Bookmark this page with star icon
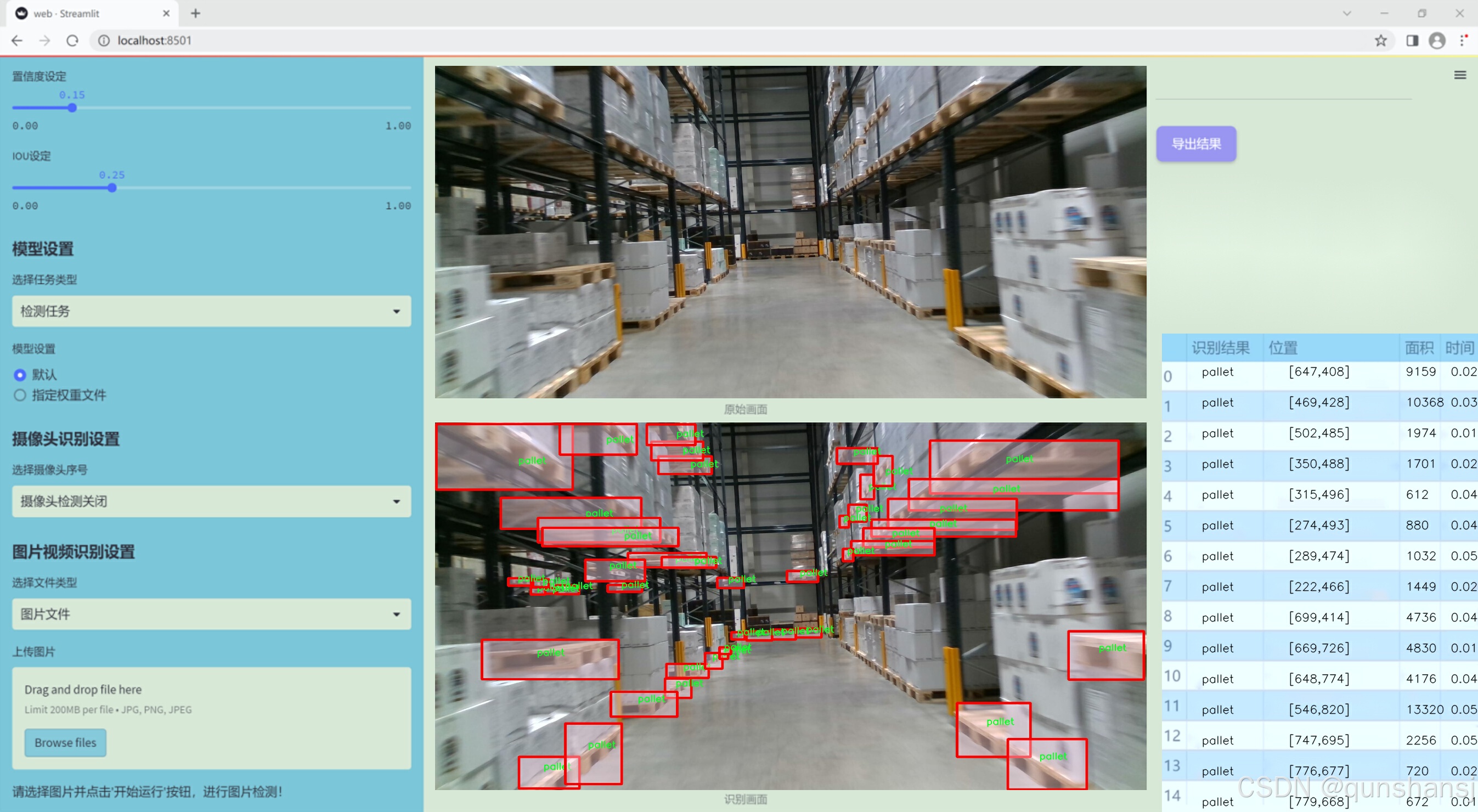This screenshot has height=812, width=1478. point(1380,41)
